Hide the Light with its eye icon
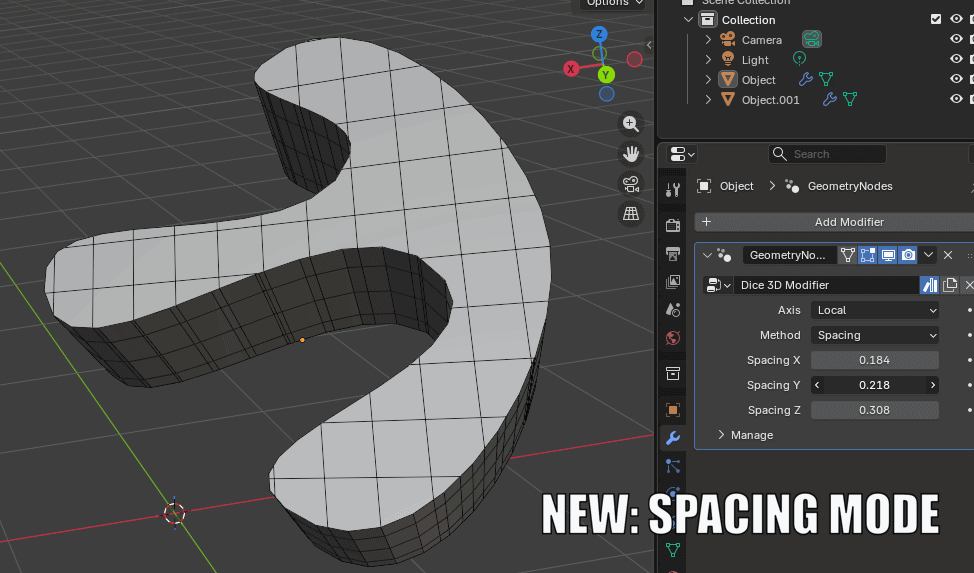 (956, 59)
